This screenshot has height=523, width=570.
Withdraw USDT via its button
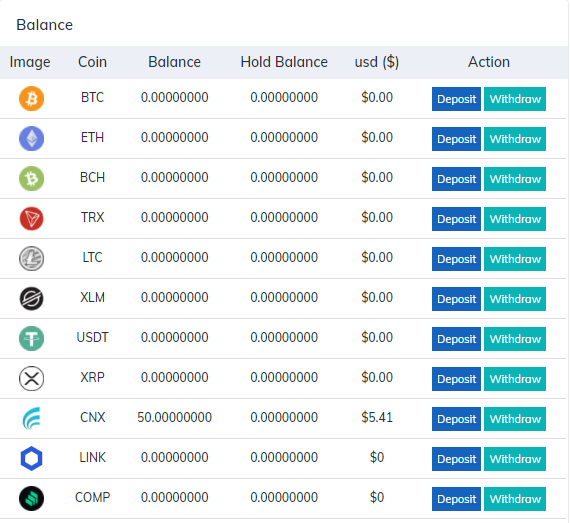coord(515,339)
